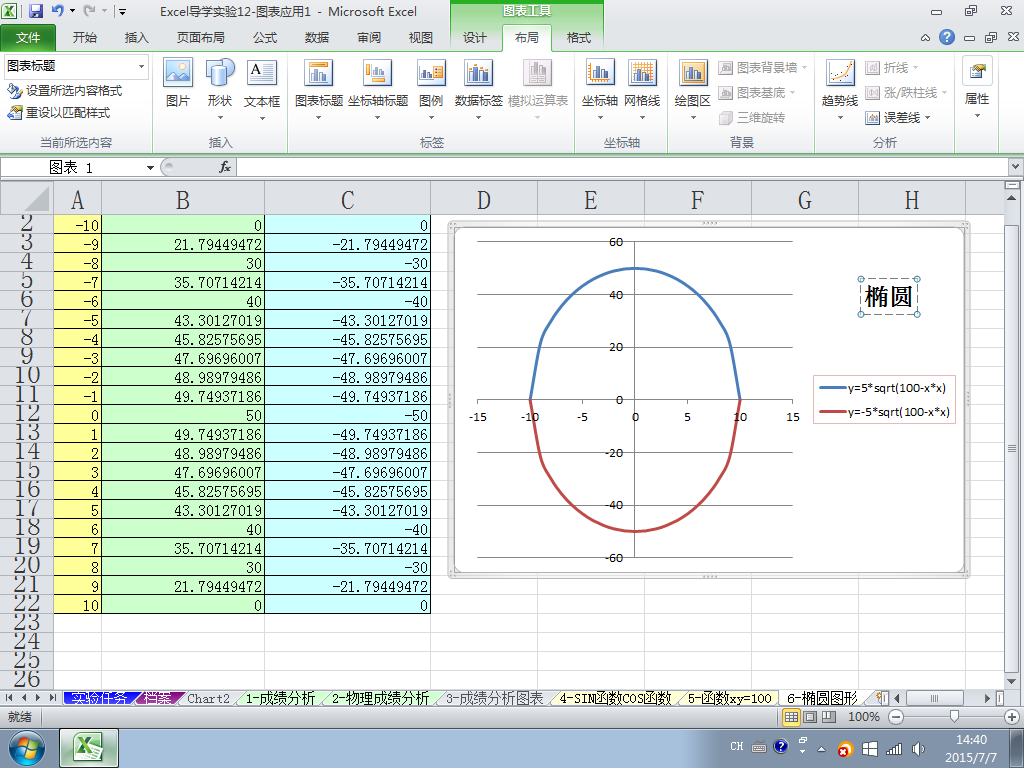The image size is (1024, 768).
Task: Switch to Normal view in status bar
Action: pos(790,717)
